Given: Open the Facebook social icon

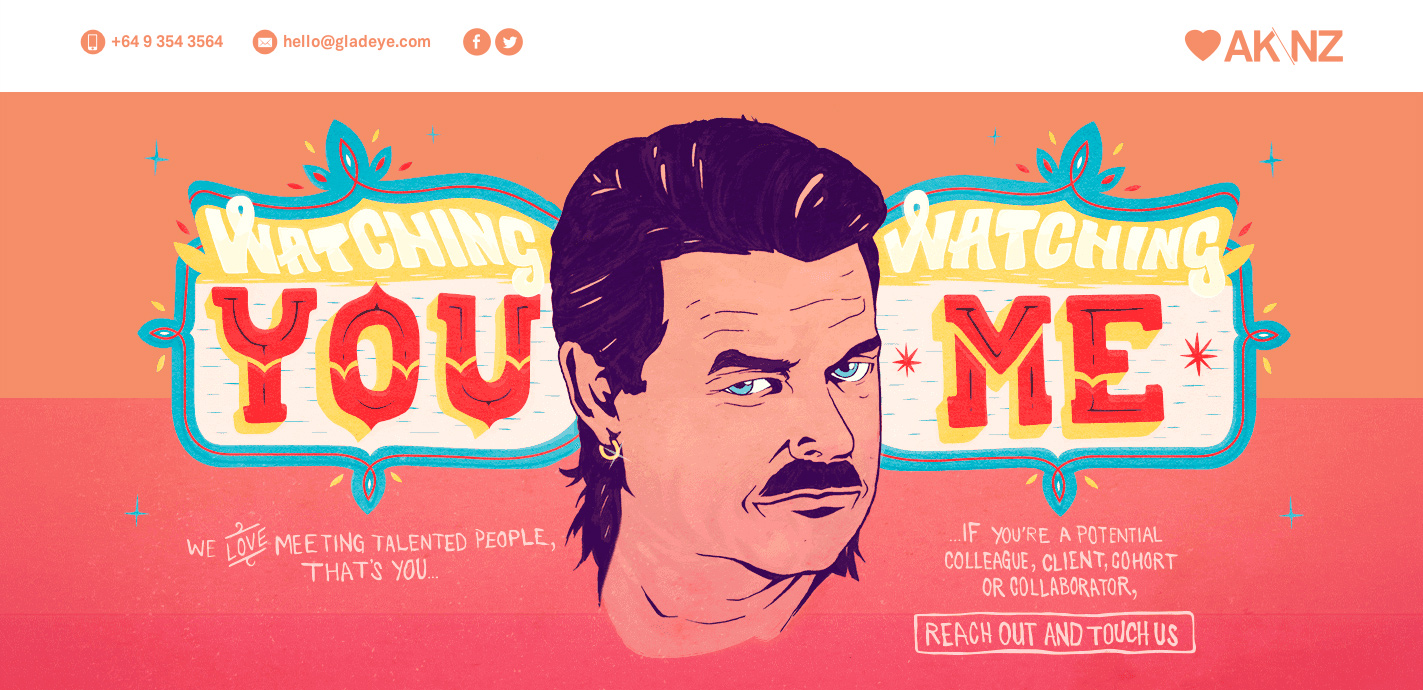Looking at the screenshot, I should [x=477, y=42].
